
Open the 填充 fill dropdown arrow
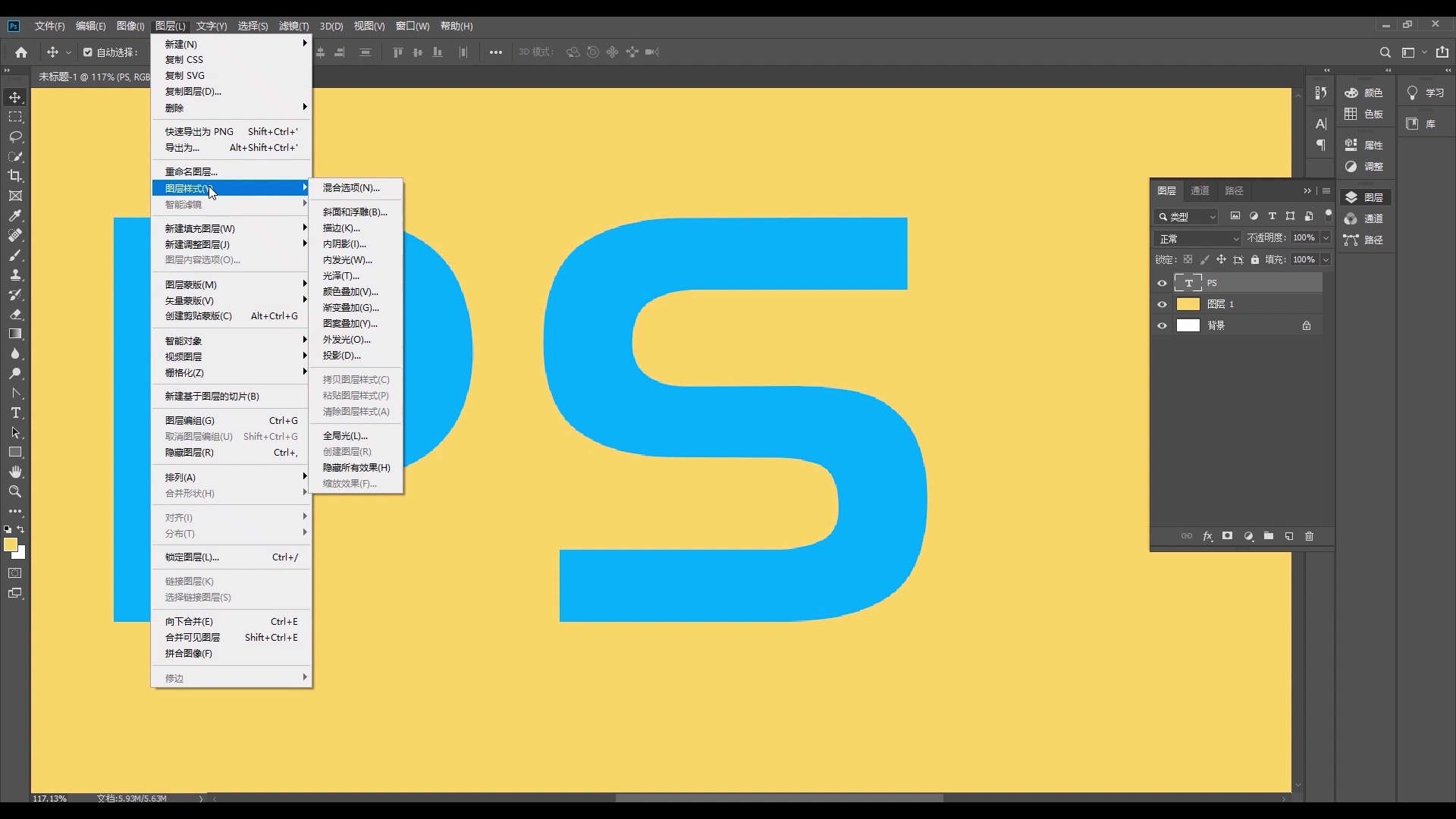coord(1326,259)
